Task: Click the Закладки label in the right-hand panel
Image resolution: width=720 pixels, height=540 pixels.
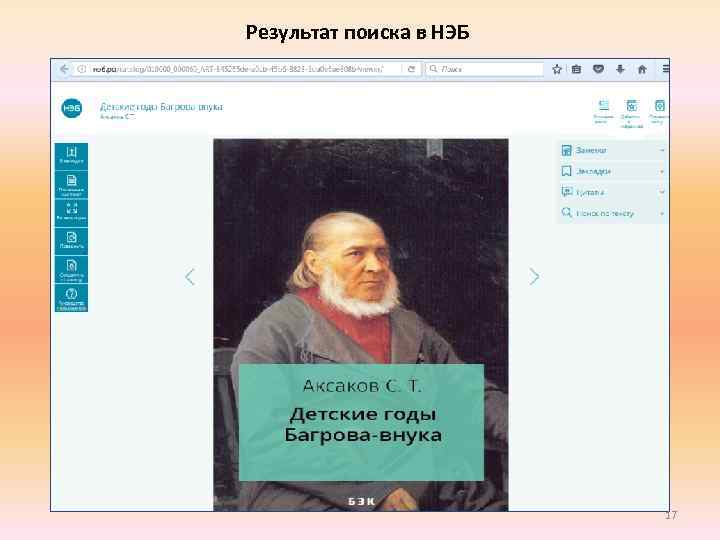Action: (x=593, y=171)
